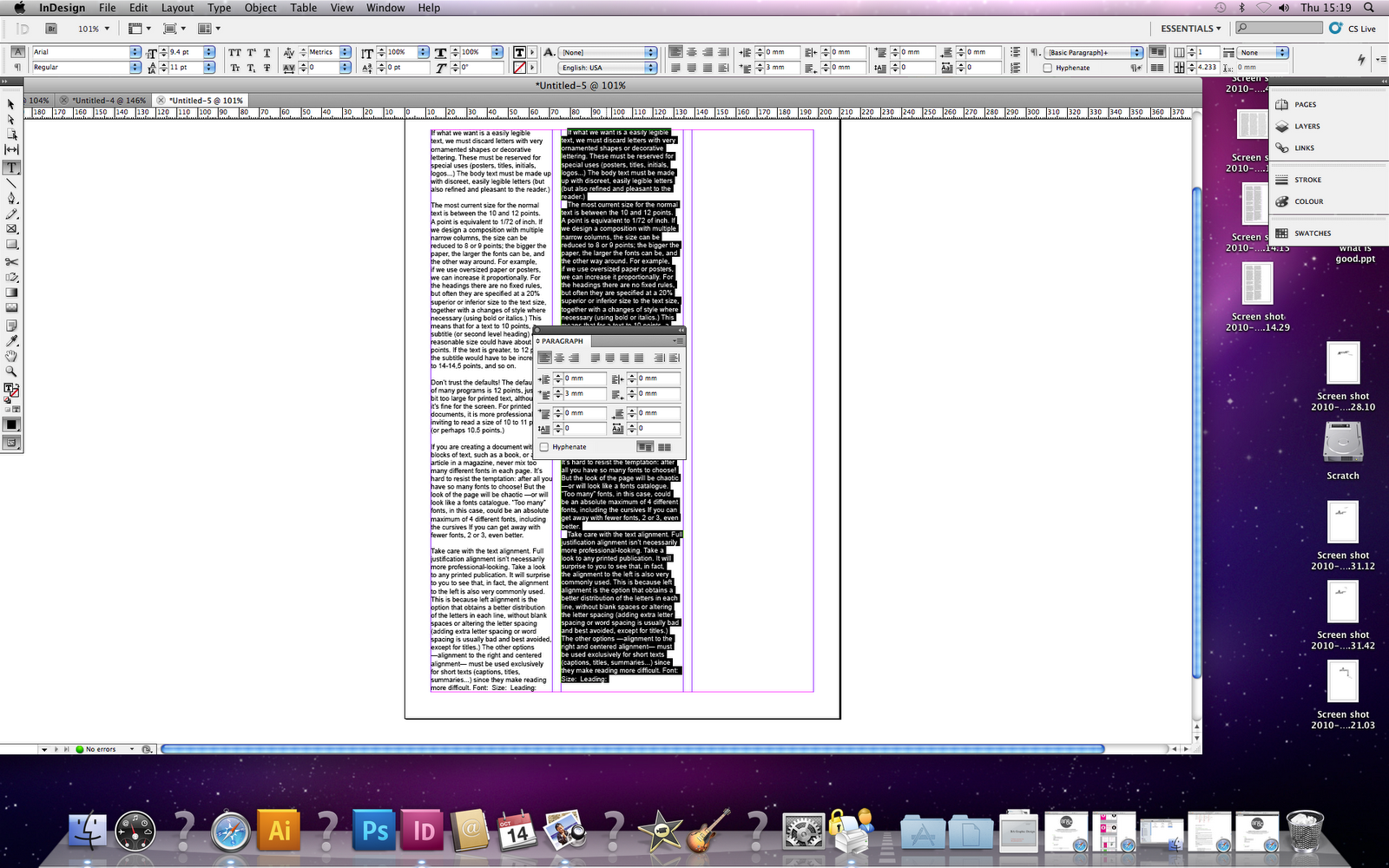
Task: Open the Type menu in the menu bar
Action: tap(219, 8)
